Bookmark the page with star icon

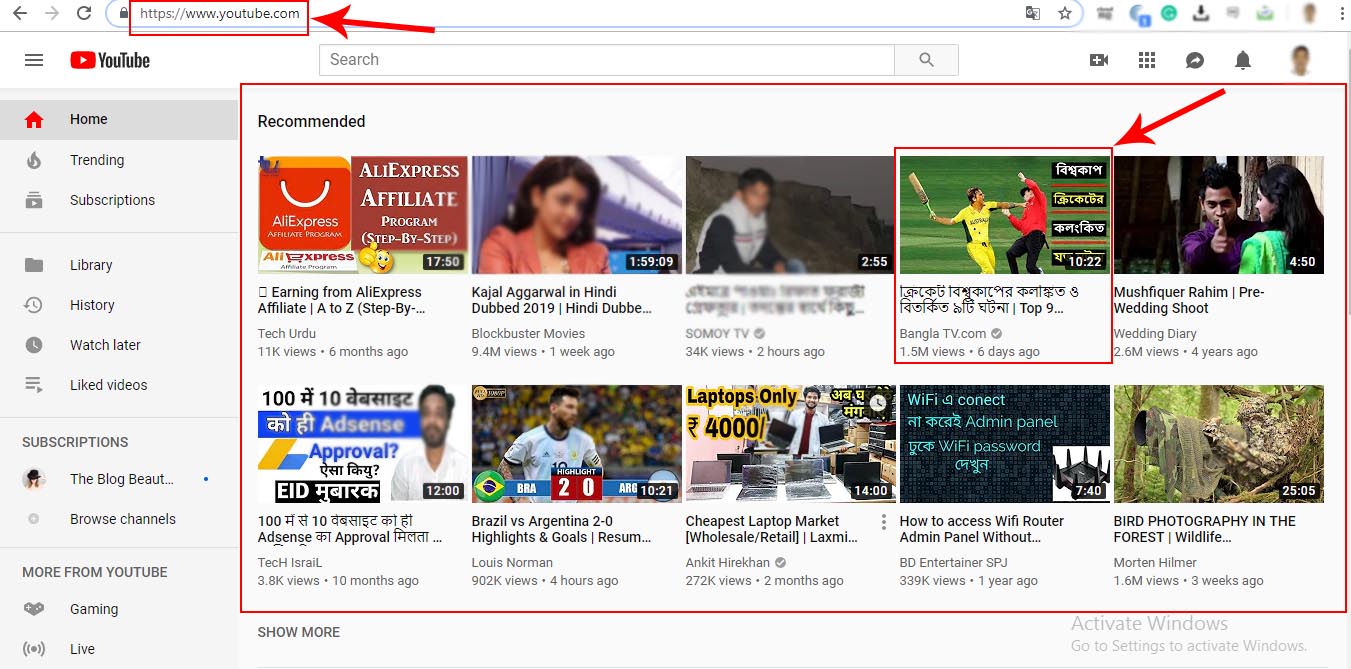[1065, 14]
